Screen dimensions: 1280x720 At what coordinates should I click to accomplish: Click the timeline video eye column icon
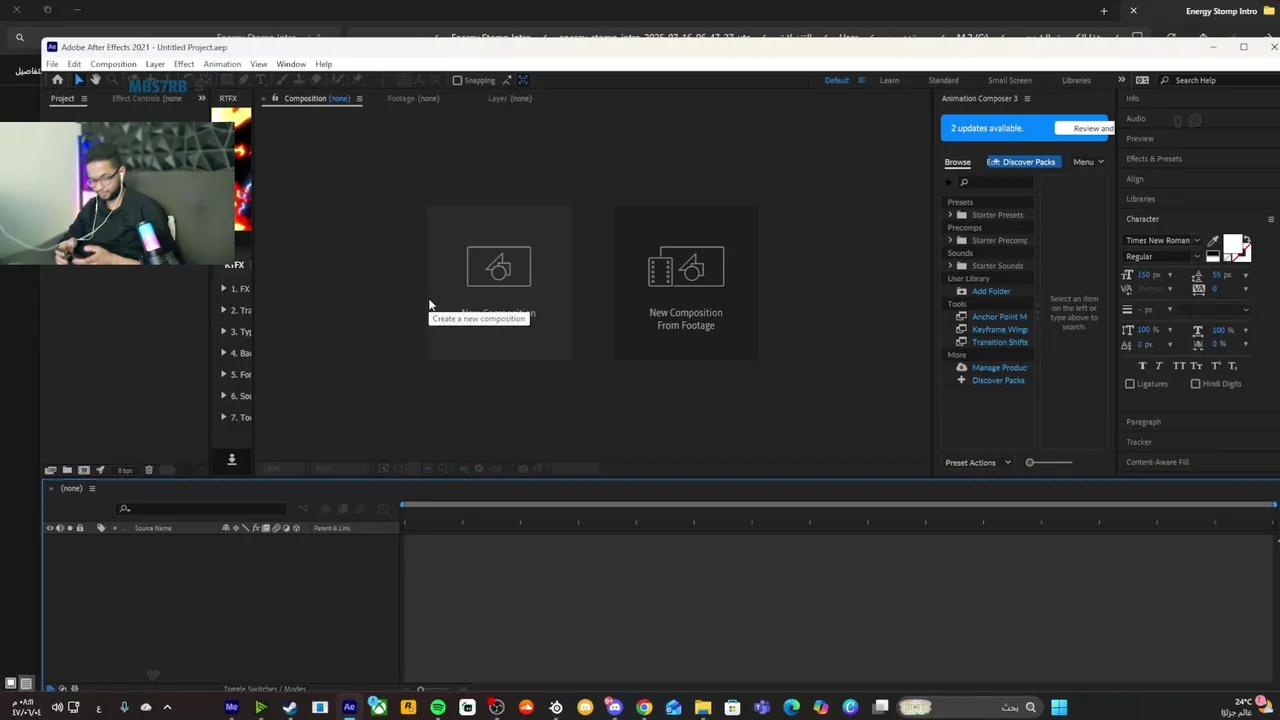(49, 528)
